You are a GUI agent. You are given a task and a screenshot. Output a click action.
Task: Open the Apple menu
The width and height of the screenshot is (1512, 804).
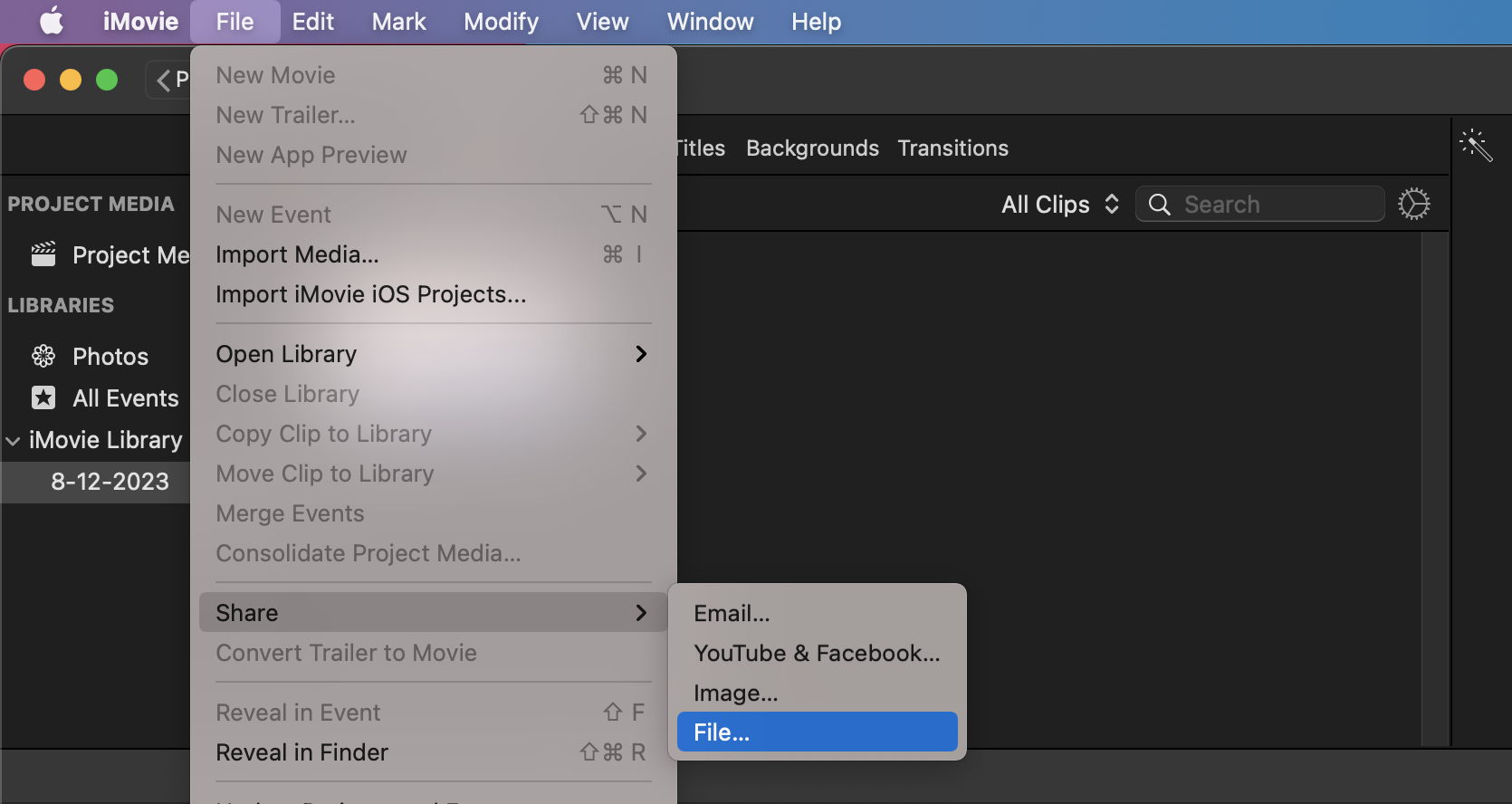[52, 21]
